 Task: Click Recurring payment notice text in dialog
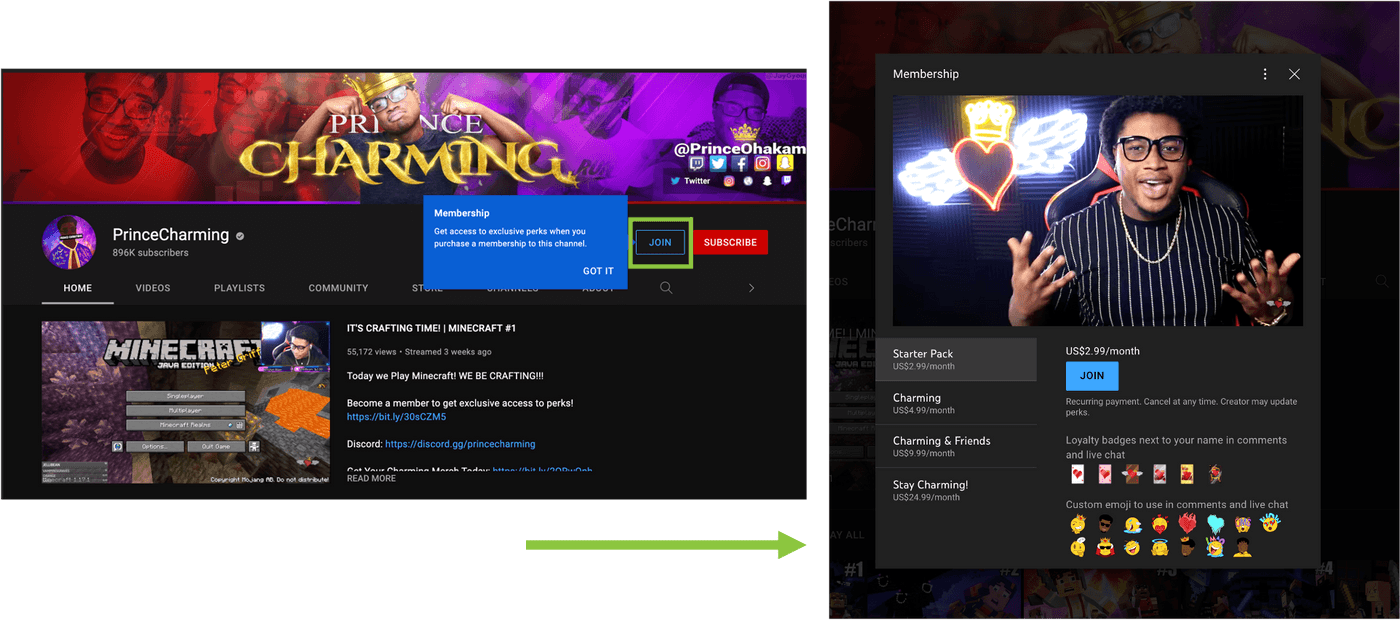1181,407
